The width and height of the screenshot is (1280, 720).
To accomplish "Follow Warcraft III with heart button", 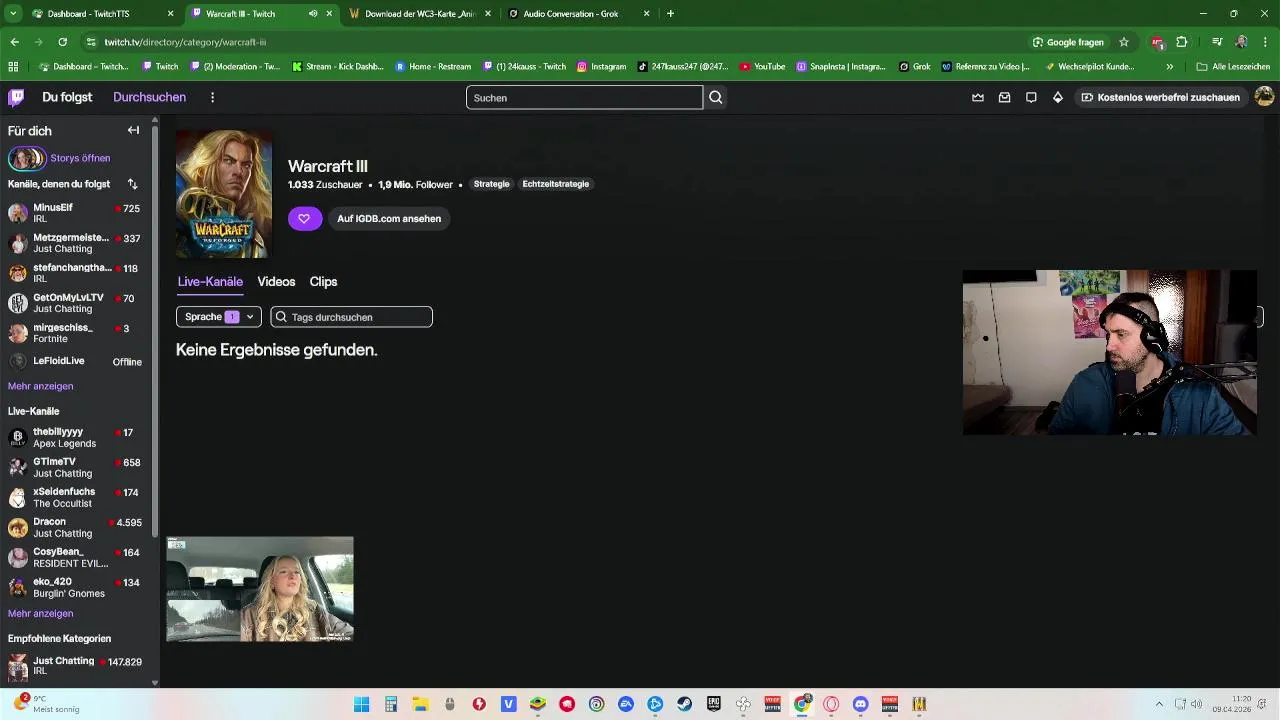I will click(305, 218).
